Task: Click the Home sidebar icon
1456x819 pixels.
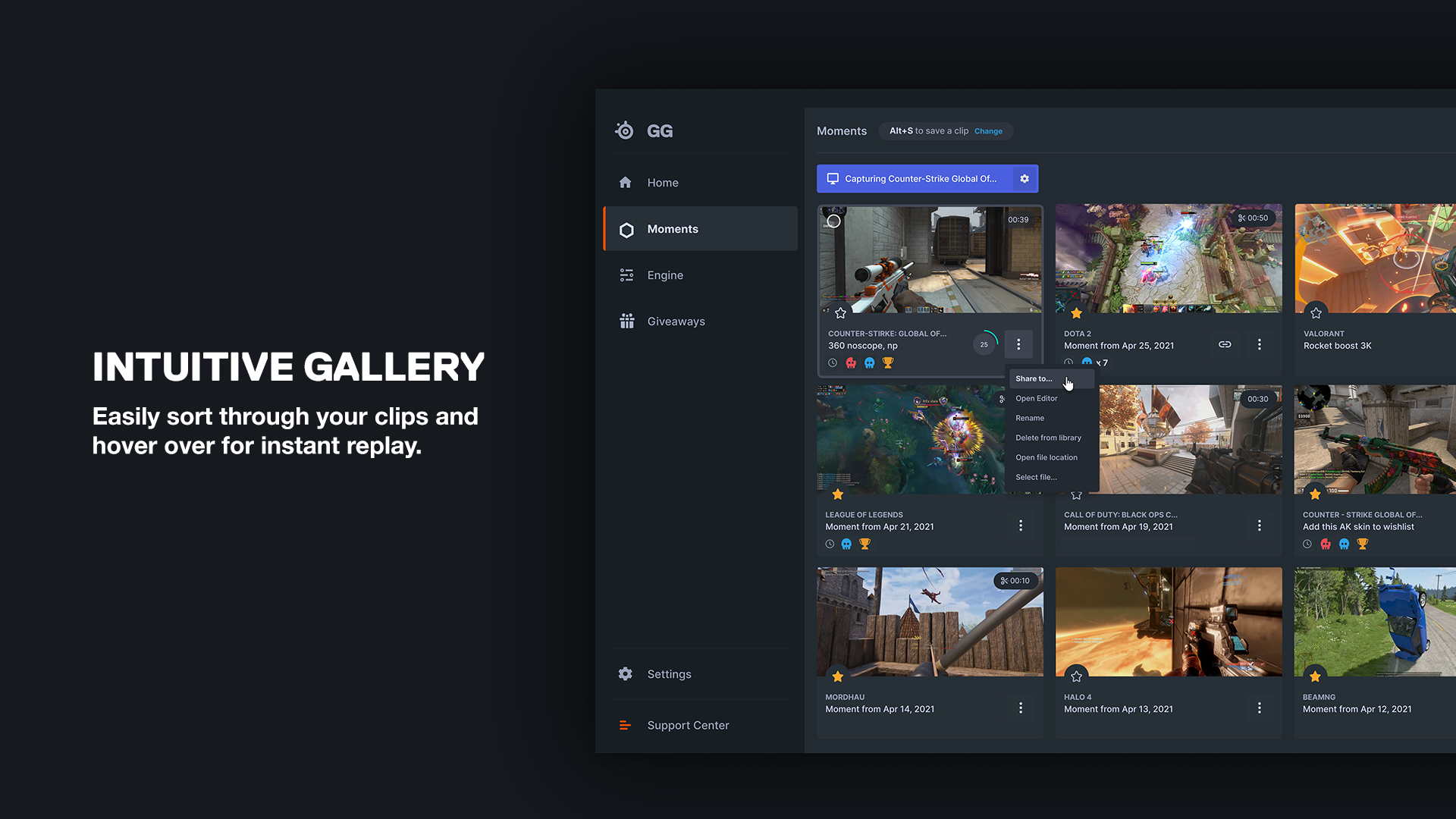Action: (626, 182)
